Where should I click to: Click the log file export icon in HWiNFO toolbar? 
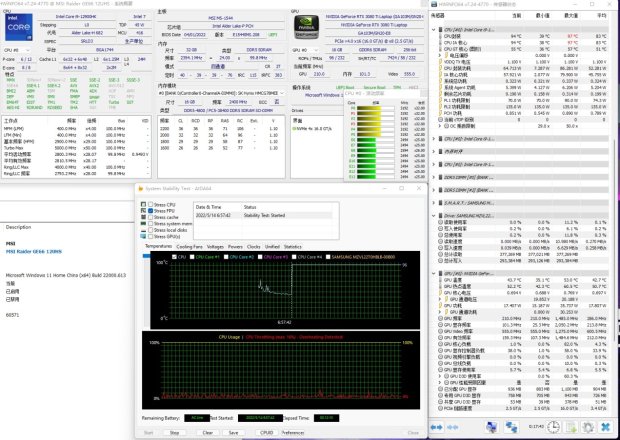pyautogui.click(x=571, y=427)
